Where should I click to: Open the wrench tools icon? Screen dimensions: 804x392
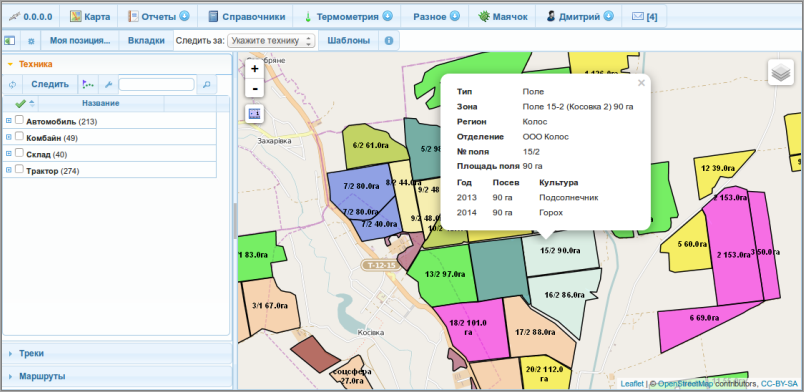click(108, 85)
